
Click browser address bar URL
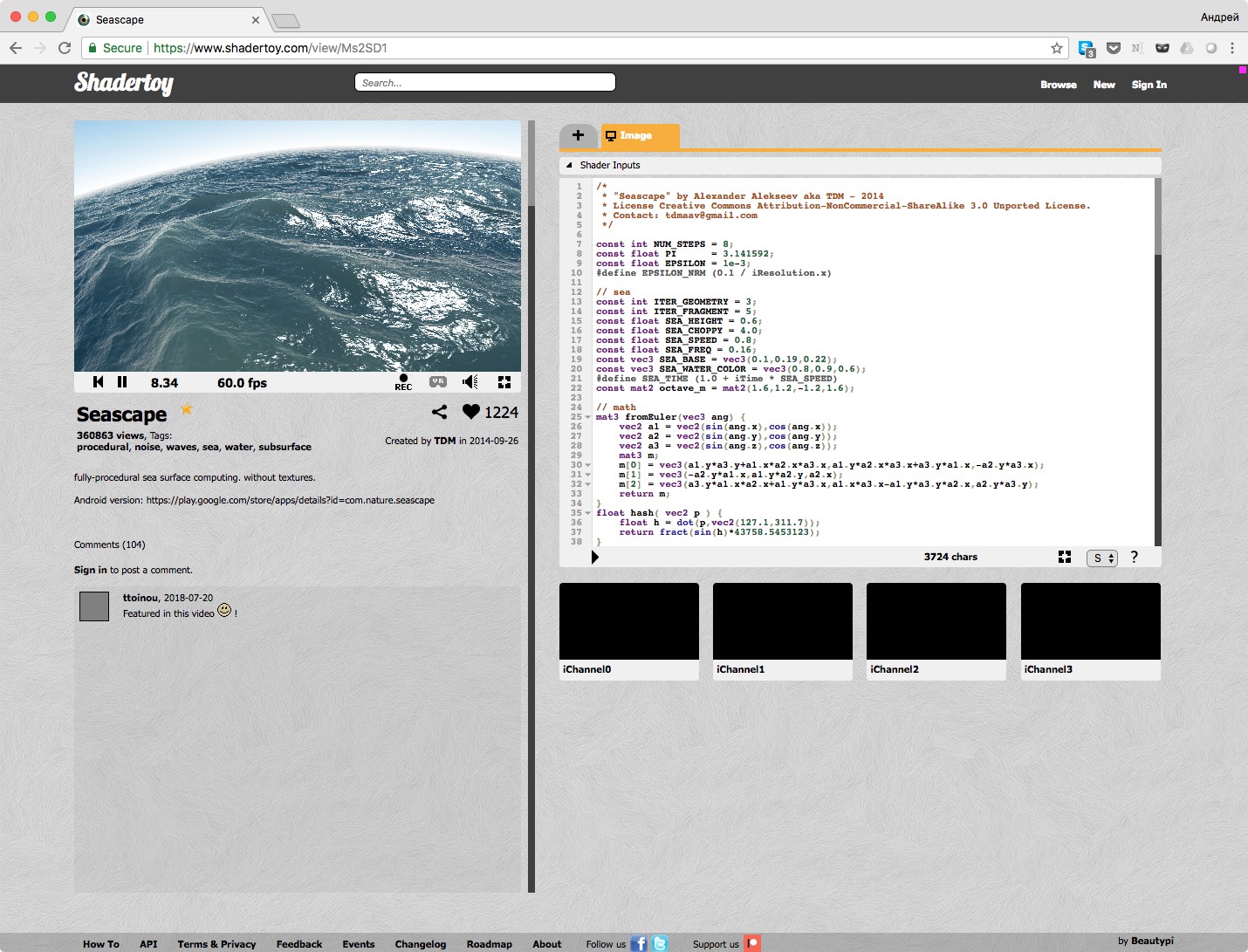(271, 48)
